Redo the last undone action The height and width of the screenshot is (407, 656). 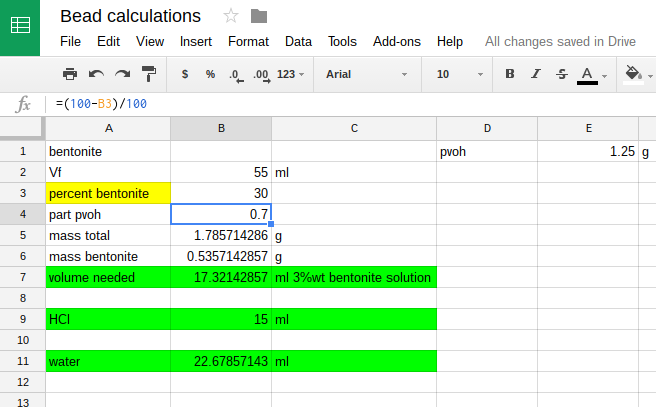pyautogui.click(x=122, y=74)
